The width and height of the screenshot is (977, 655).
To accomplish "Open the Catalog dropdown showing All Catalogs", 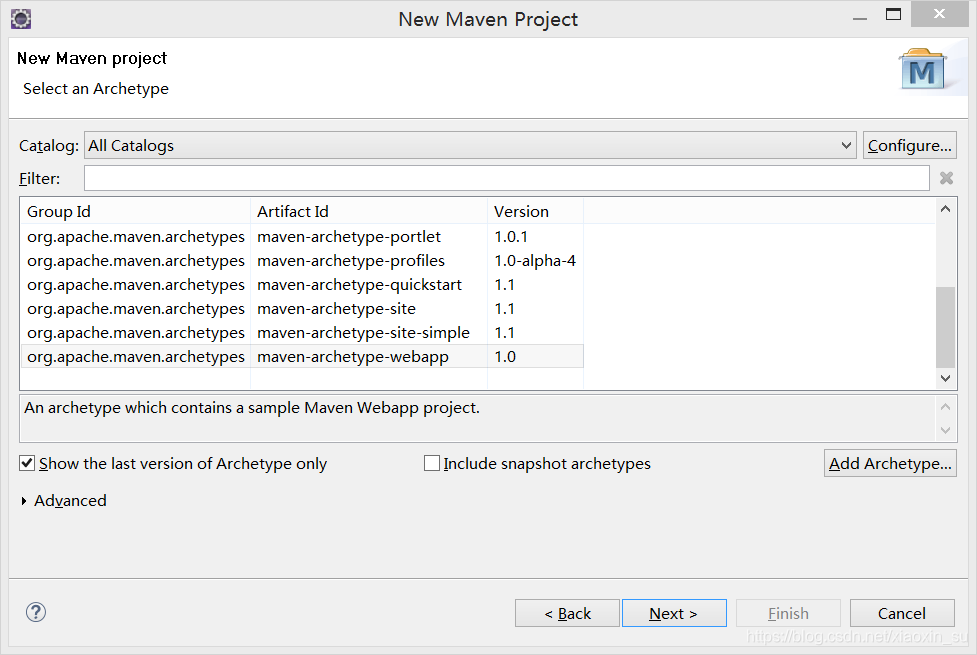I will 470,145.
